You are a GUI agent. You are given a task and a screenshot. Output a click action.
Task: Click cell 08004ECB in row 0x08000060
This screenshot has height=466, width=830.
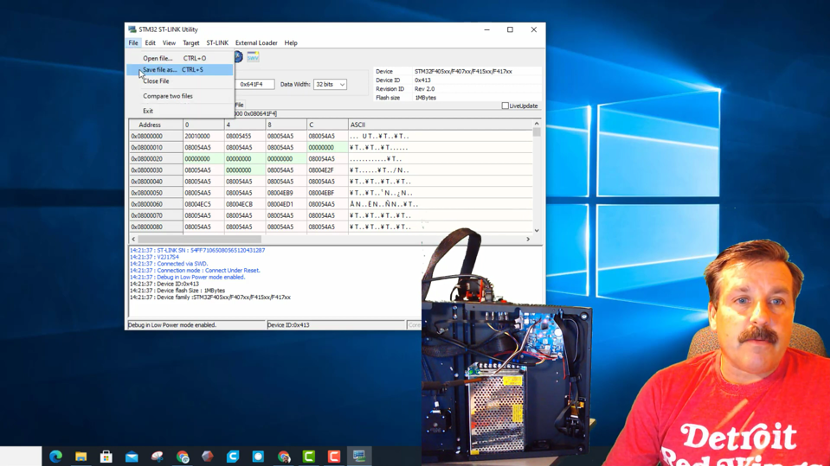click(x=245, y=204)
